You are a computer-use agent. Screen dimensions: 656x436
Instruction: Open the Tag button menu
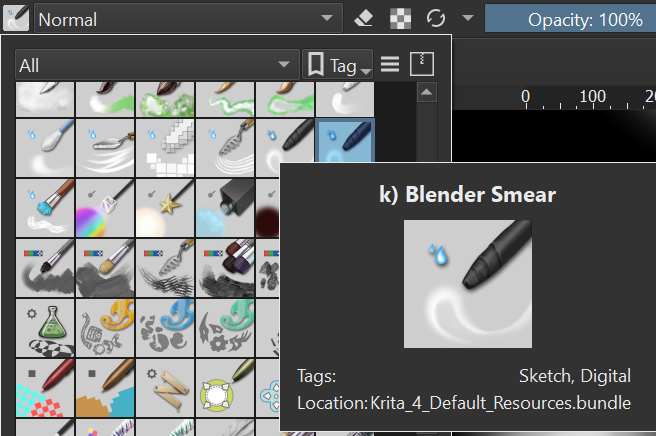(338, 65)
